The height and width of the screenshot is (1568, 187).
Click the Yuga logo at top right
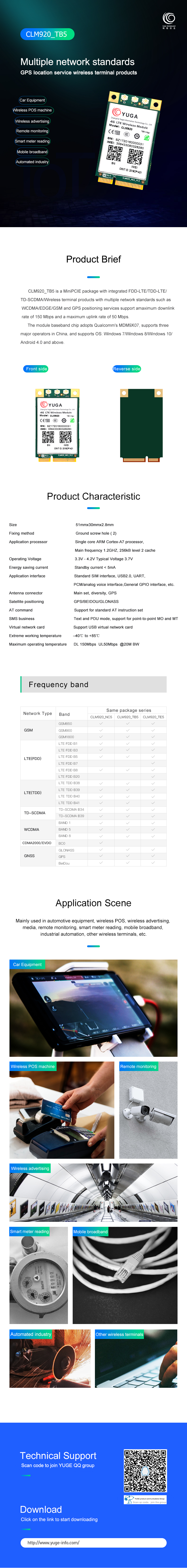169,19
